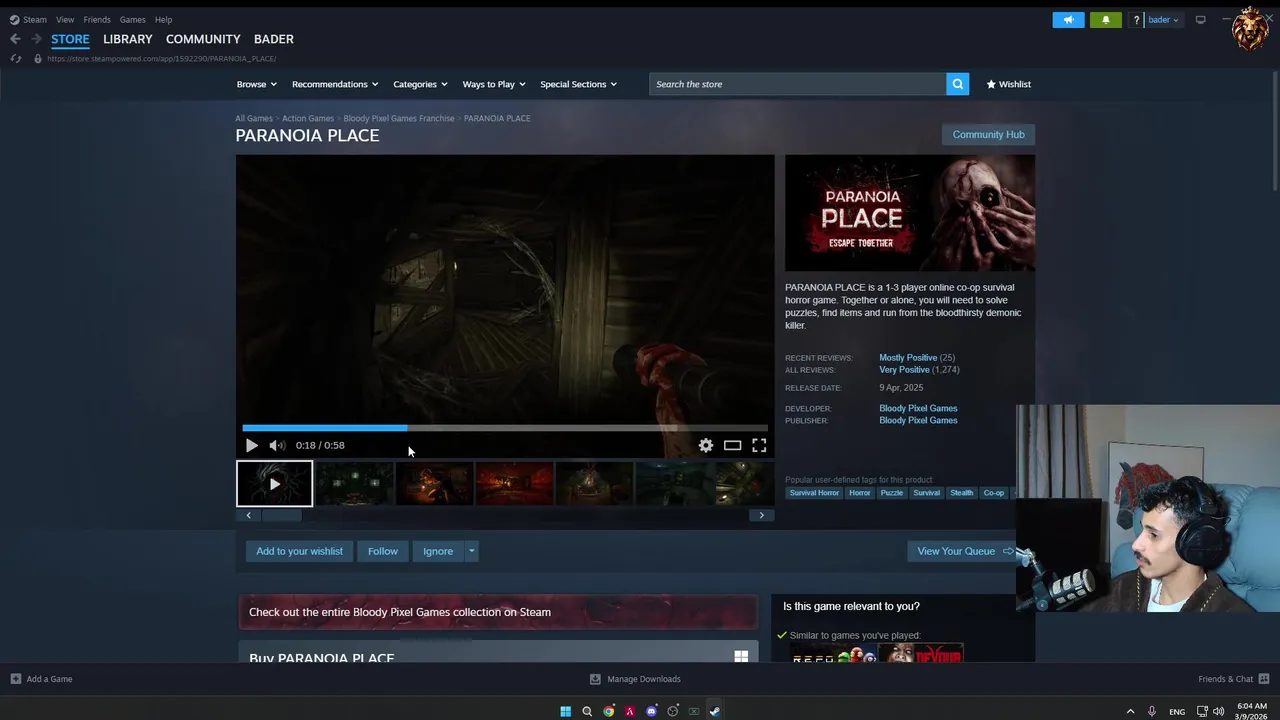Click the All Games breadcrumb
This screenshot has width=1280, height=720.
pyautogui.click(x=254, y=118)
